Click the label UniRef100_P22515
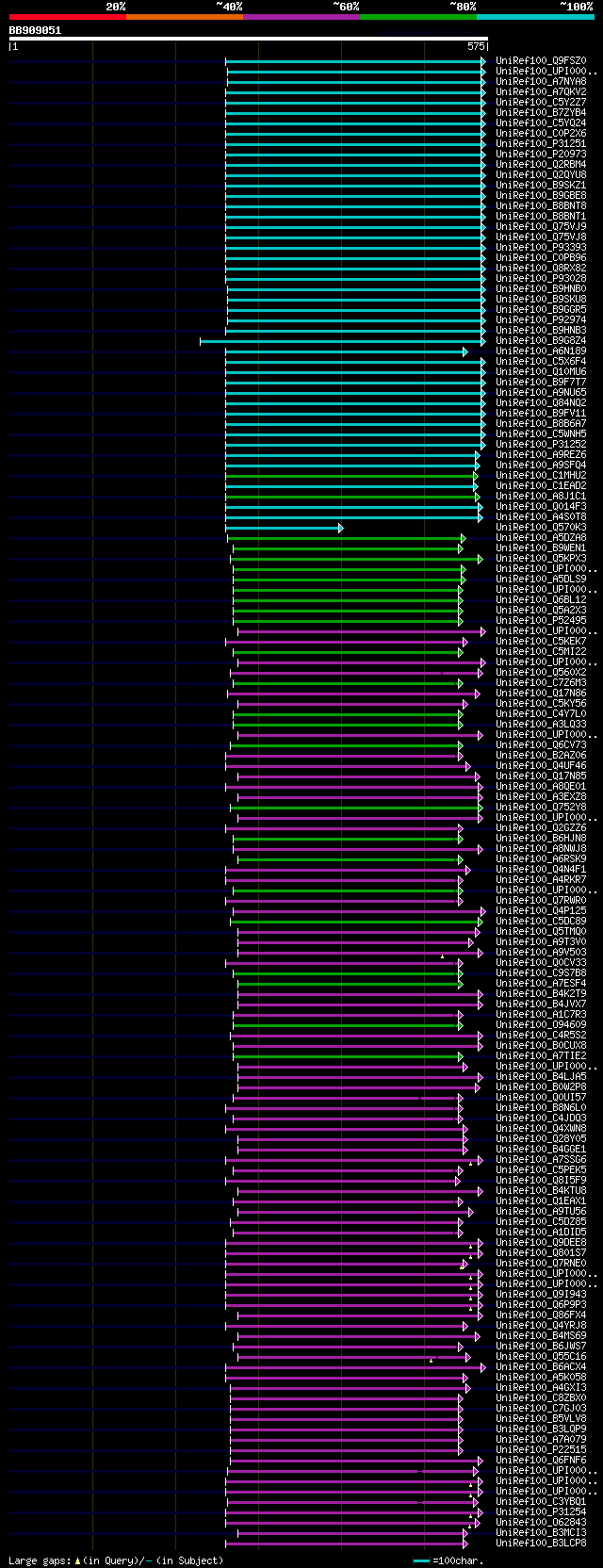This screenshot has height=1568, width=603. [541, 1449]
